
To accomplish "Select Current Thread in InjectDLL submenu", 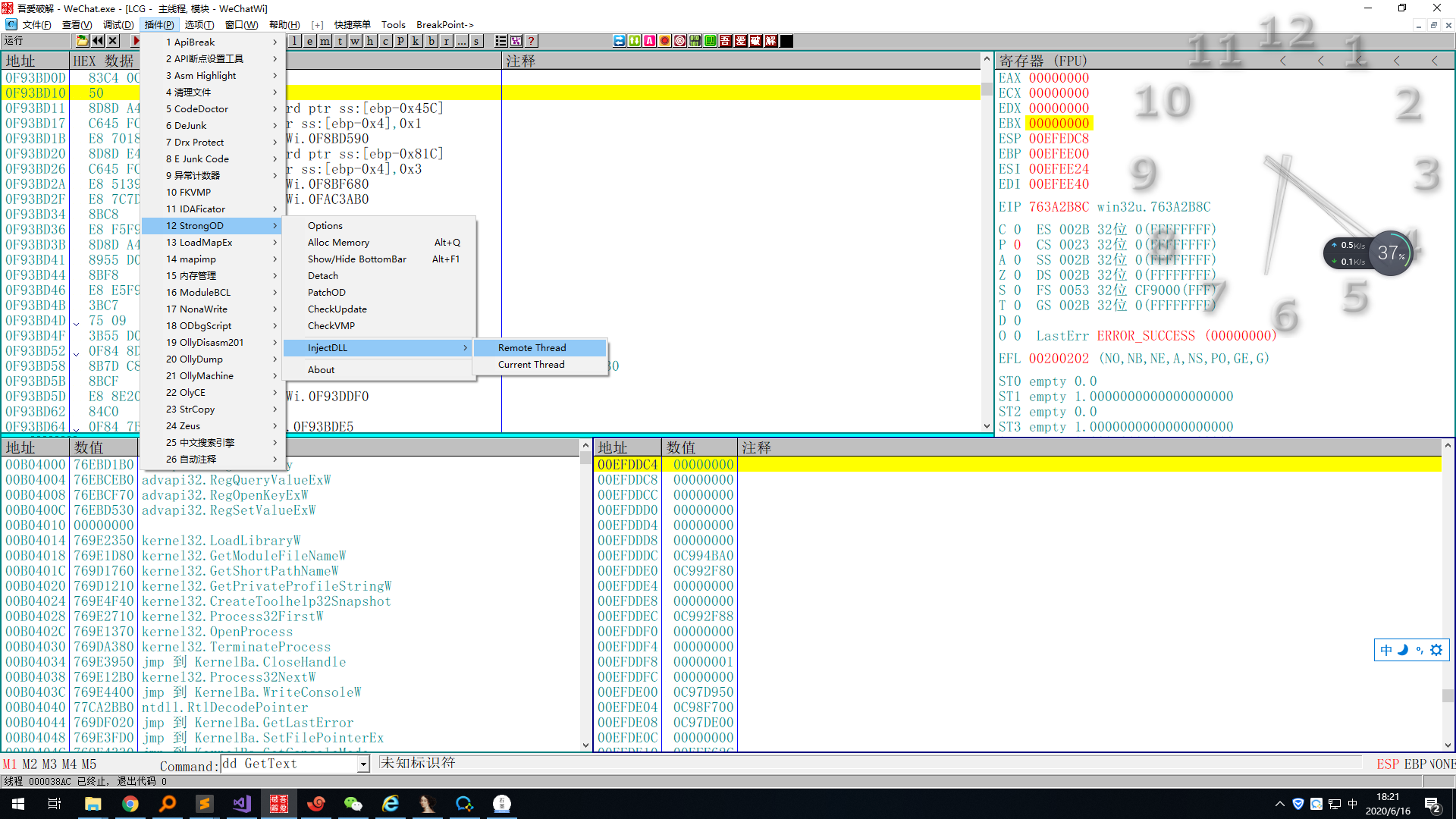I will click(539, 365).
